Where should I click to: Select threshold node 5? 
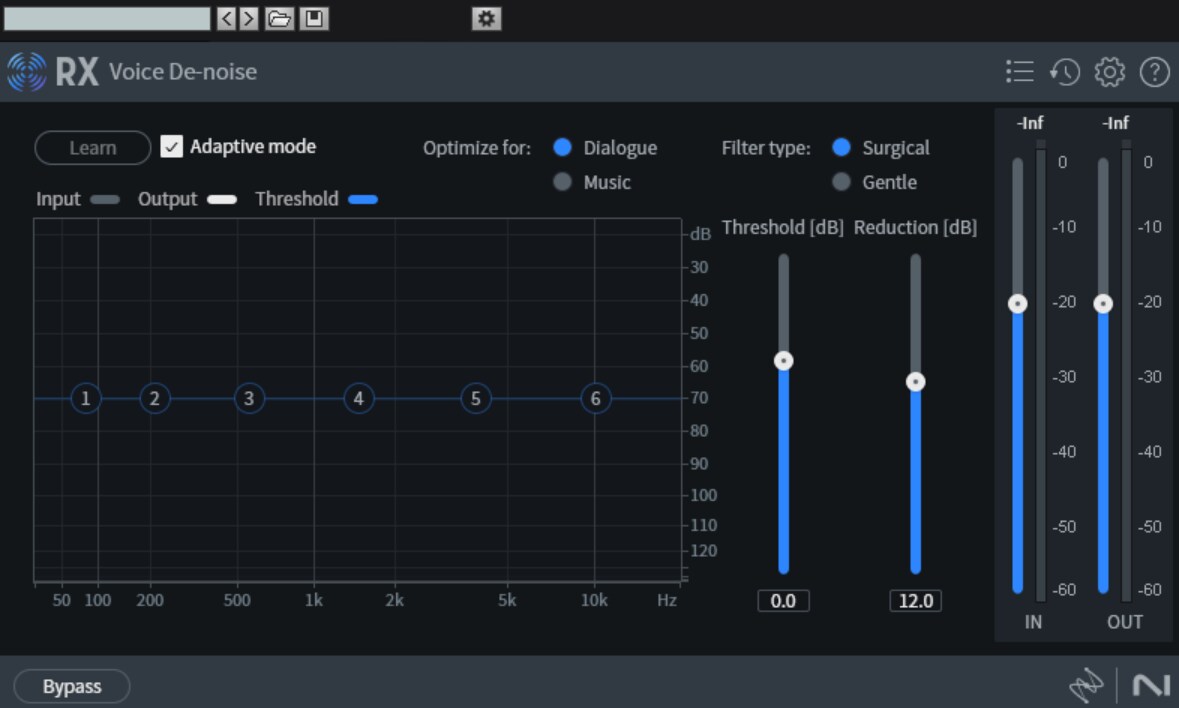point(476,398)
